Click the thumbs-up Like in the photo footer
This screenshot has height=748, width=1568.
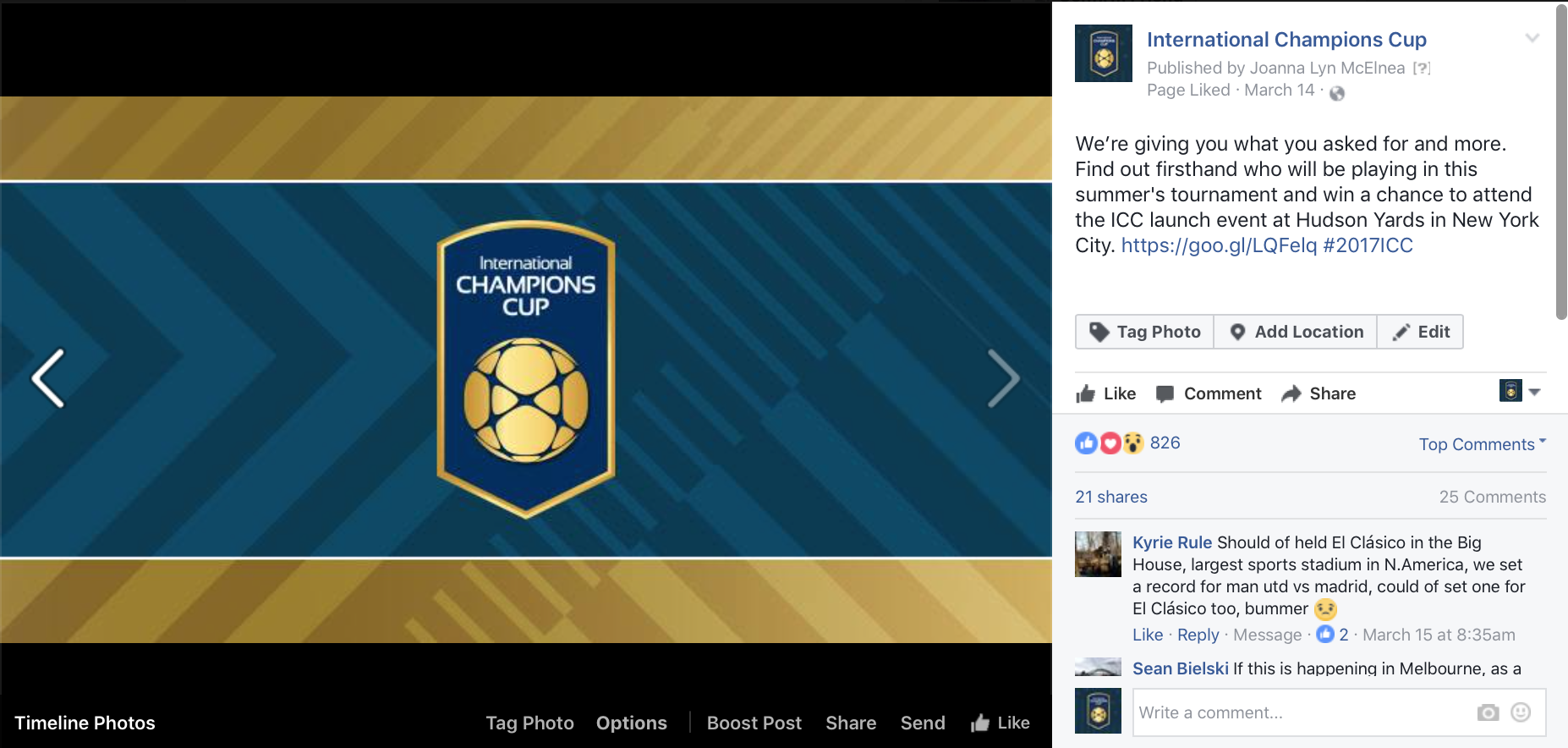1000,723
